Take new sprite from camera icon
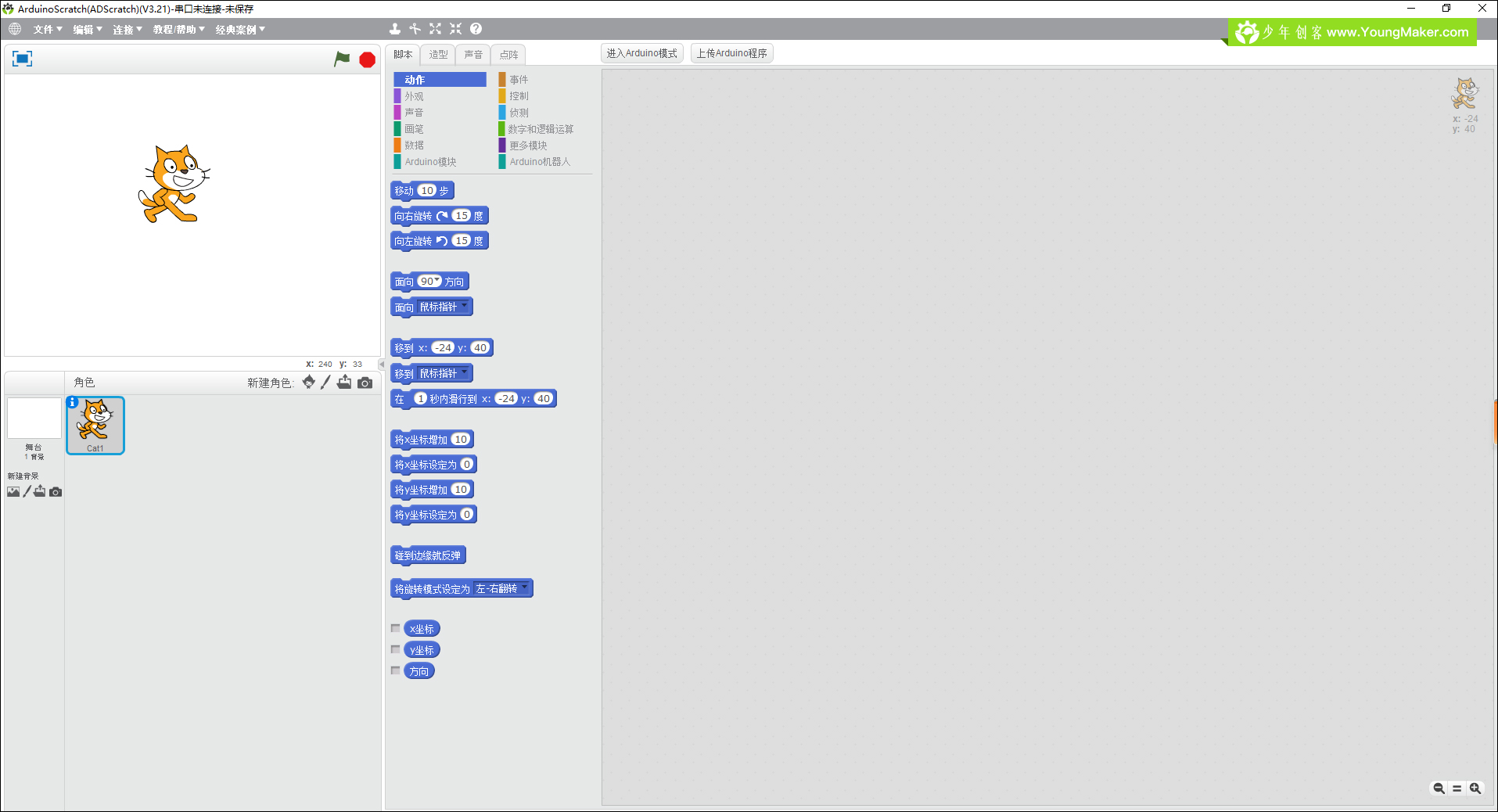This screenshot has height=812, width=1498. pos(365,383)
